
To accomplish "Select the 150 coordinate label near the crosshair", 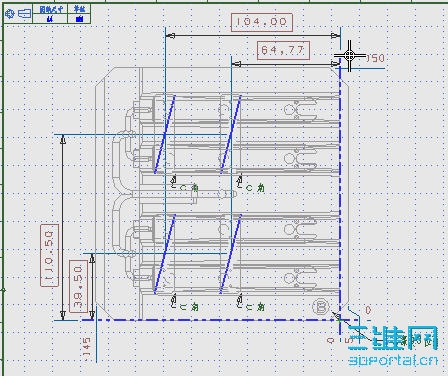I will coord(375,58).
